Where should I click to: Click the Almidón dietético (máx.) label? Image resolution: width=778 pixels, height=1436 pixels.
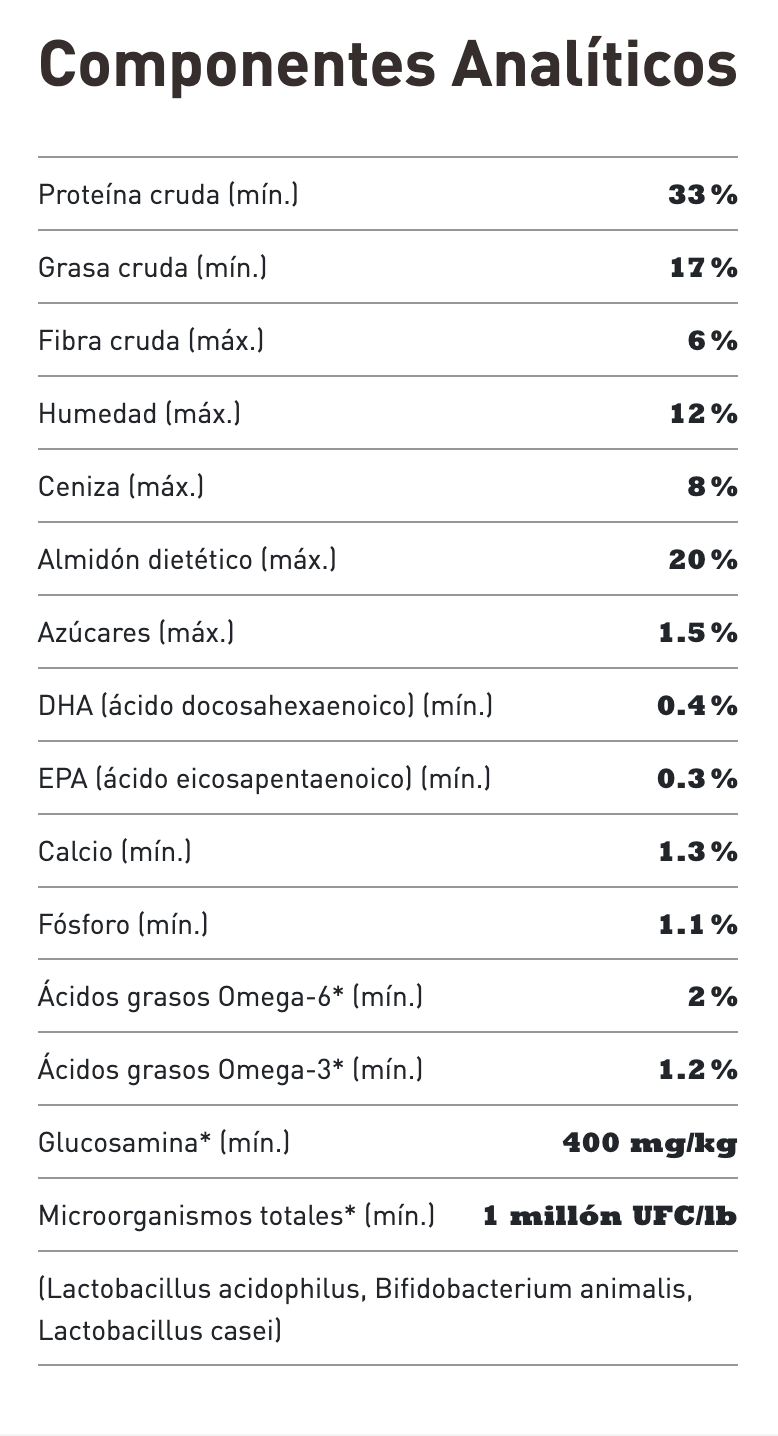coord(187,559)
